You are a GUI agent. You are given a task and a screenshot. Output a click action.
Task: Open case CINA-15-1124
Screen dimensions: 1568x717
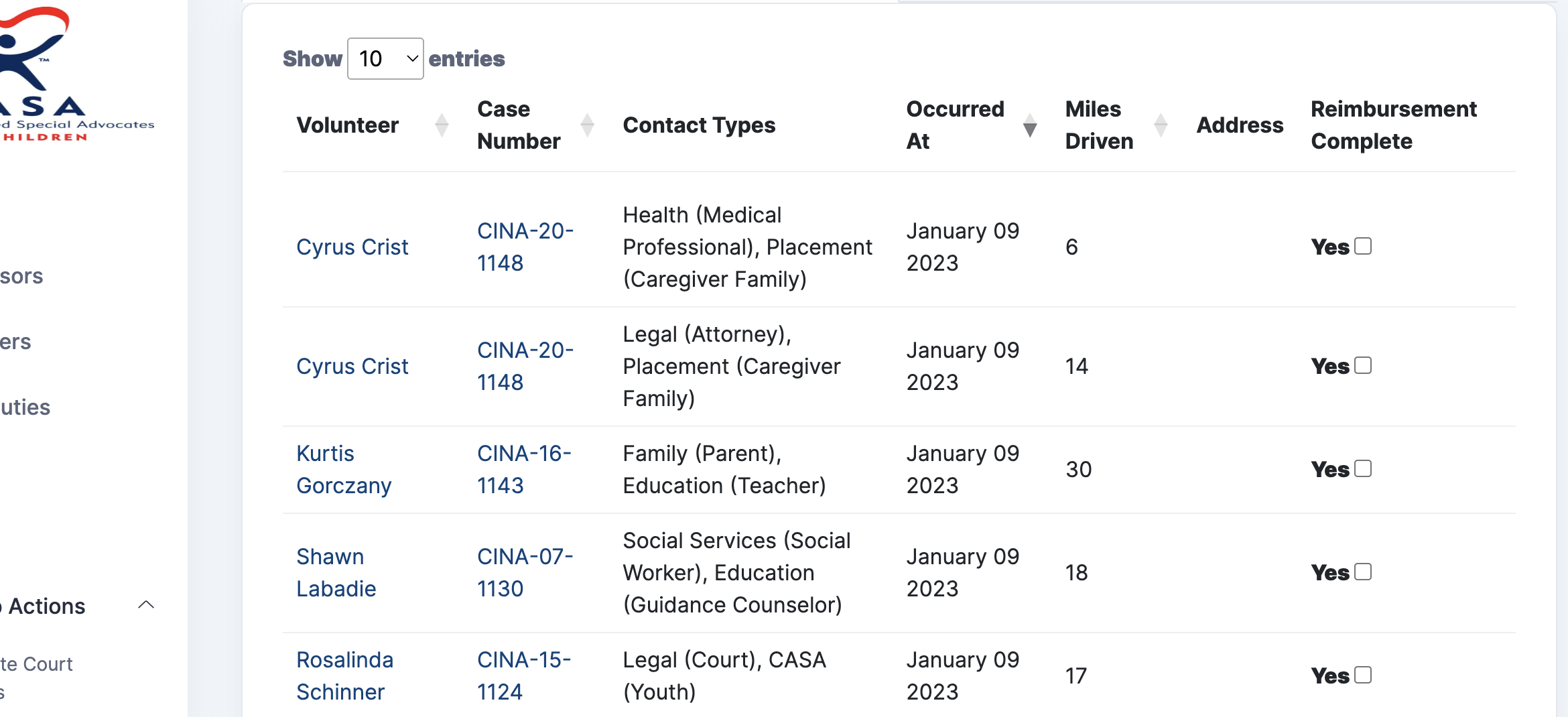pyautogui.click(x=523, y=675)
